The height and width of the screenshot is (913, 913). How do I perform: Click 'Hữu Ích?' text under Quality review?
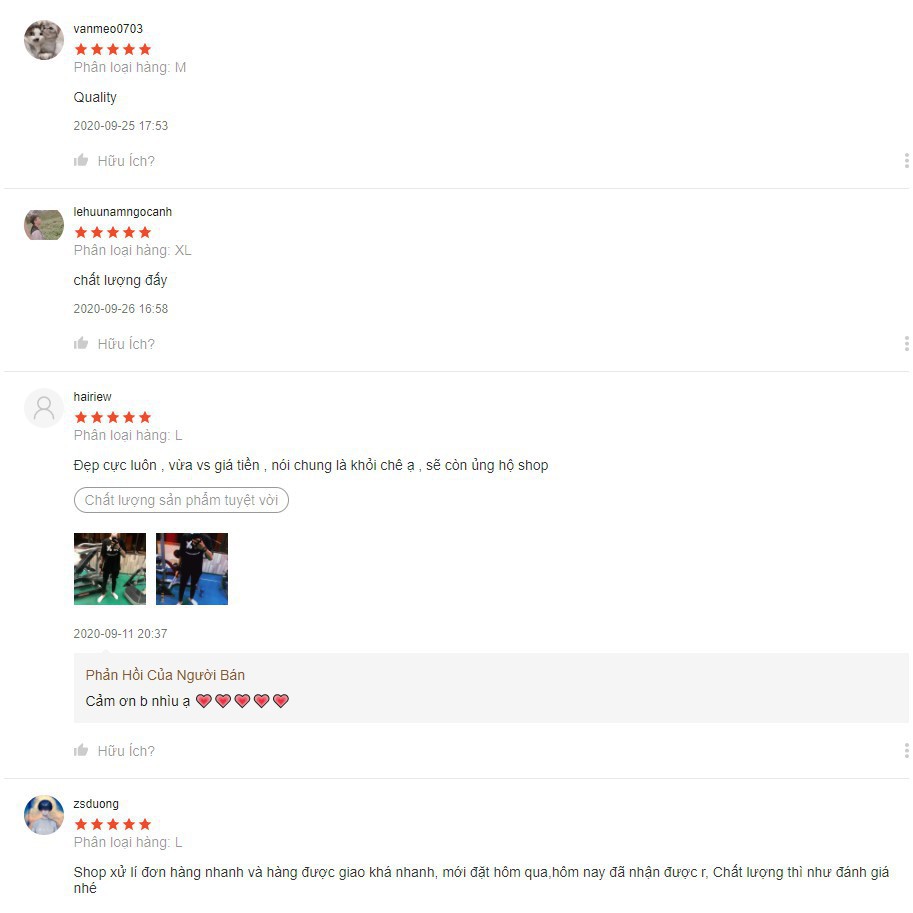coord(126,161)
